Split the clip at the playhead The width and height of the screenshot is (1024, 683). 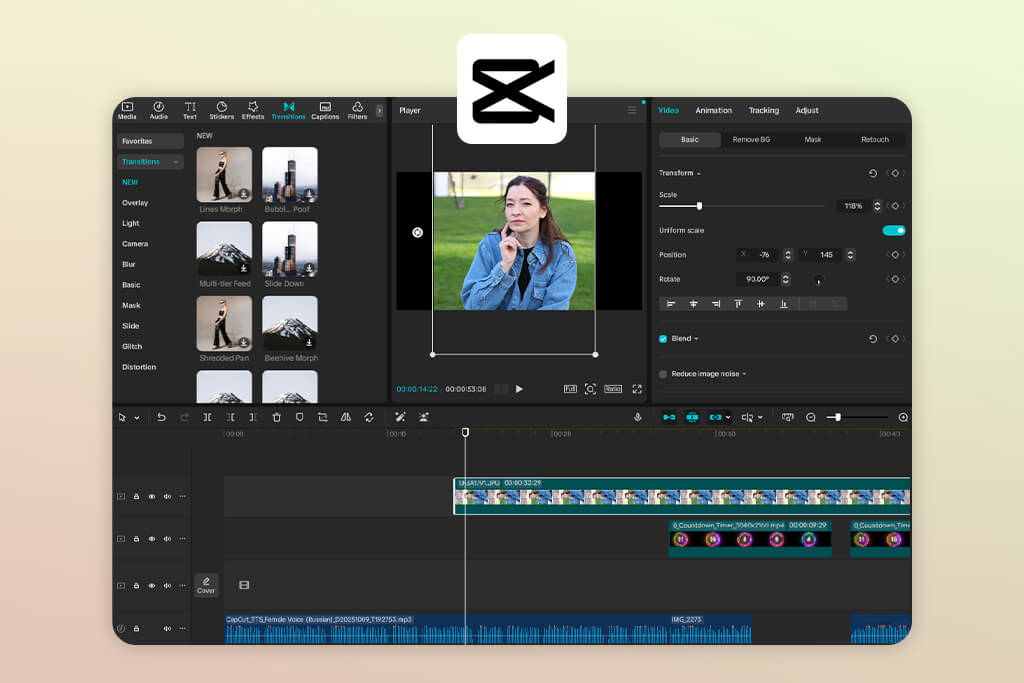[x=207, y=417]
